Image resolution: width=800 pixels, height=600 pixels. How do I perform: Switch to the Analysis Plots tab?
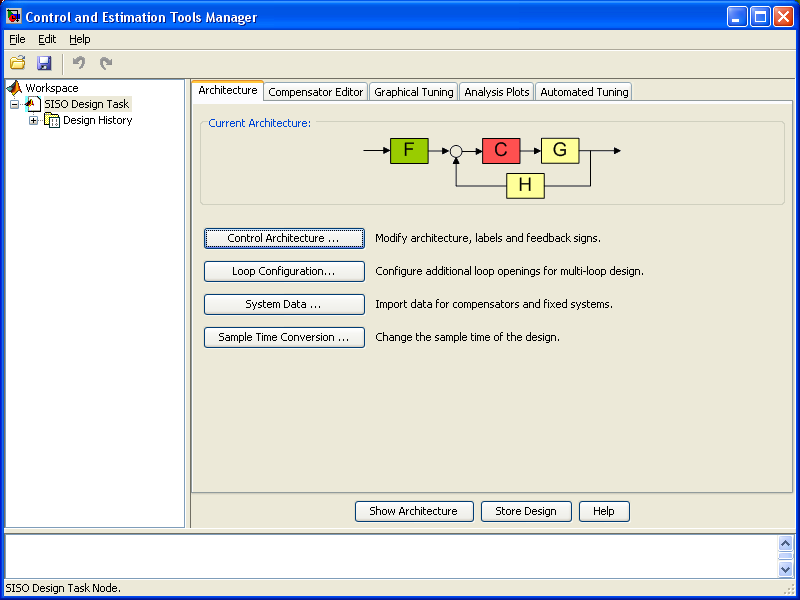coord(496,92)
